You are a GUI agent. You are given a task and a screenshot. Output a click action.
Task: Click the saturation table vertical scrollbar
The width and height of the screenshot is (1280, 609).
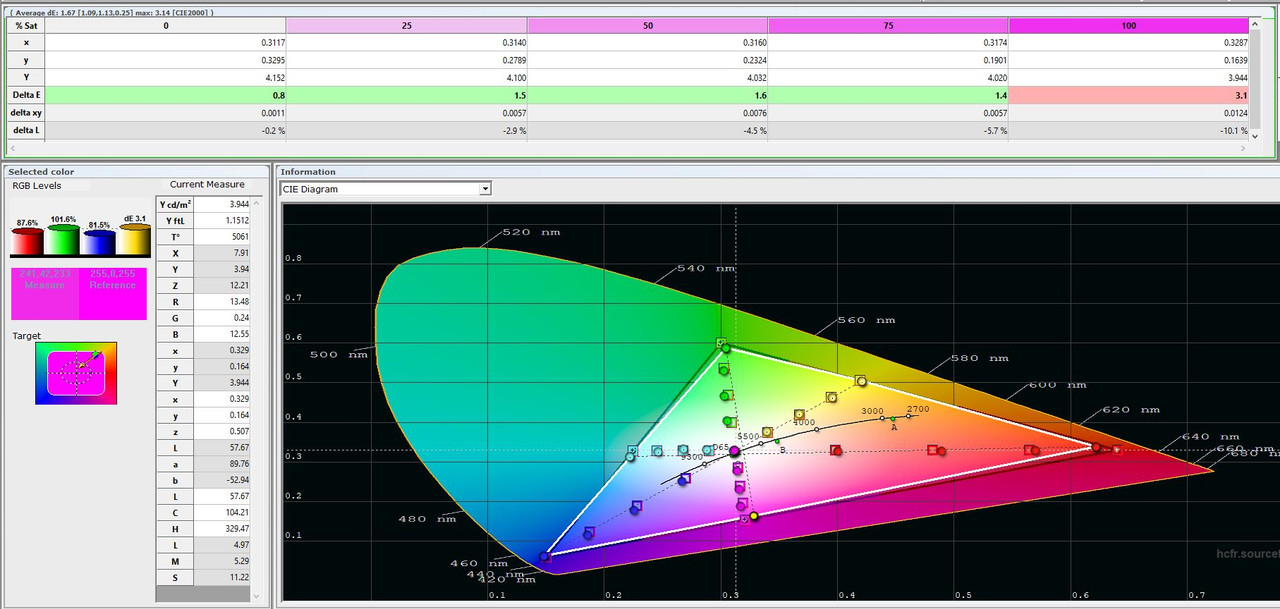(x=1256, y=78)
